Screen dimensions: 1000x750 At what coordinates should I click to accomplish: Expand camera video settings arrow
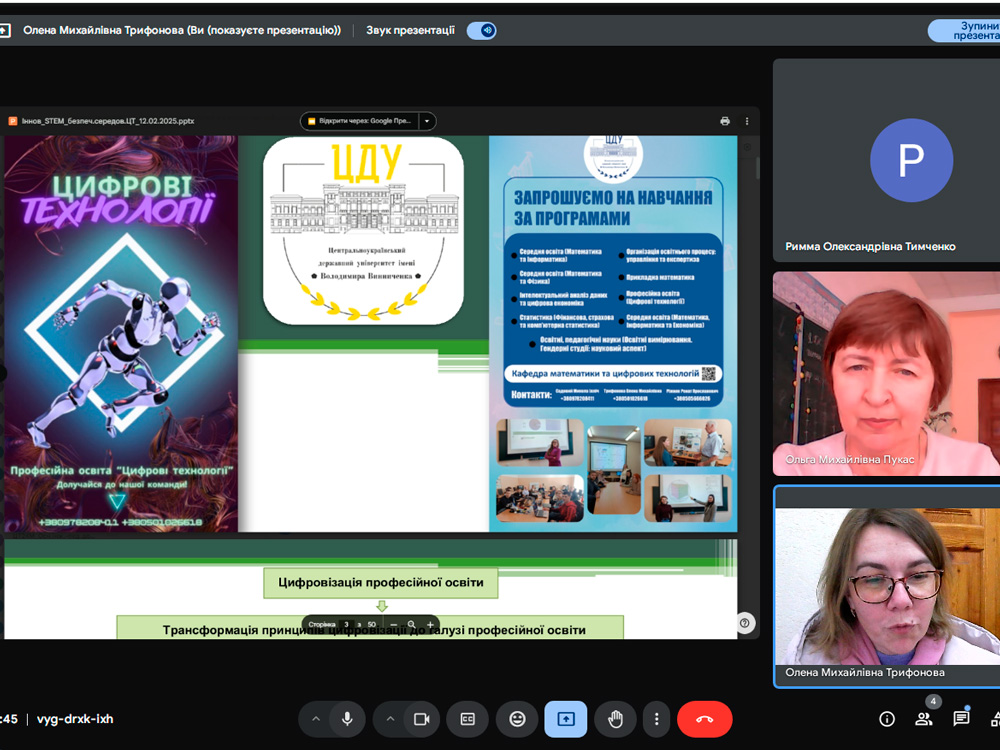click(390, 719)
